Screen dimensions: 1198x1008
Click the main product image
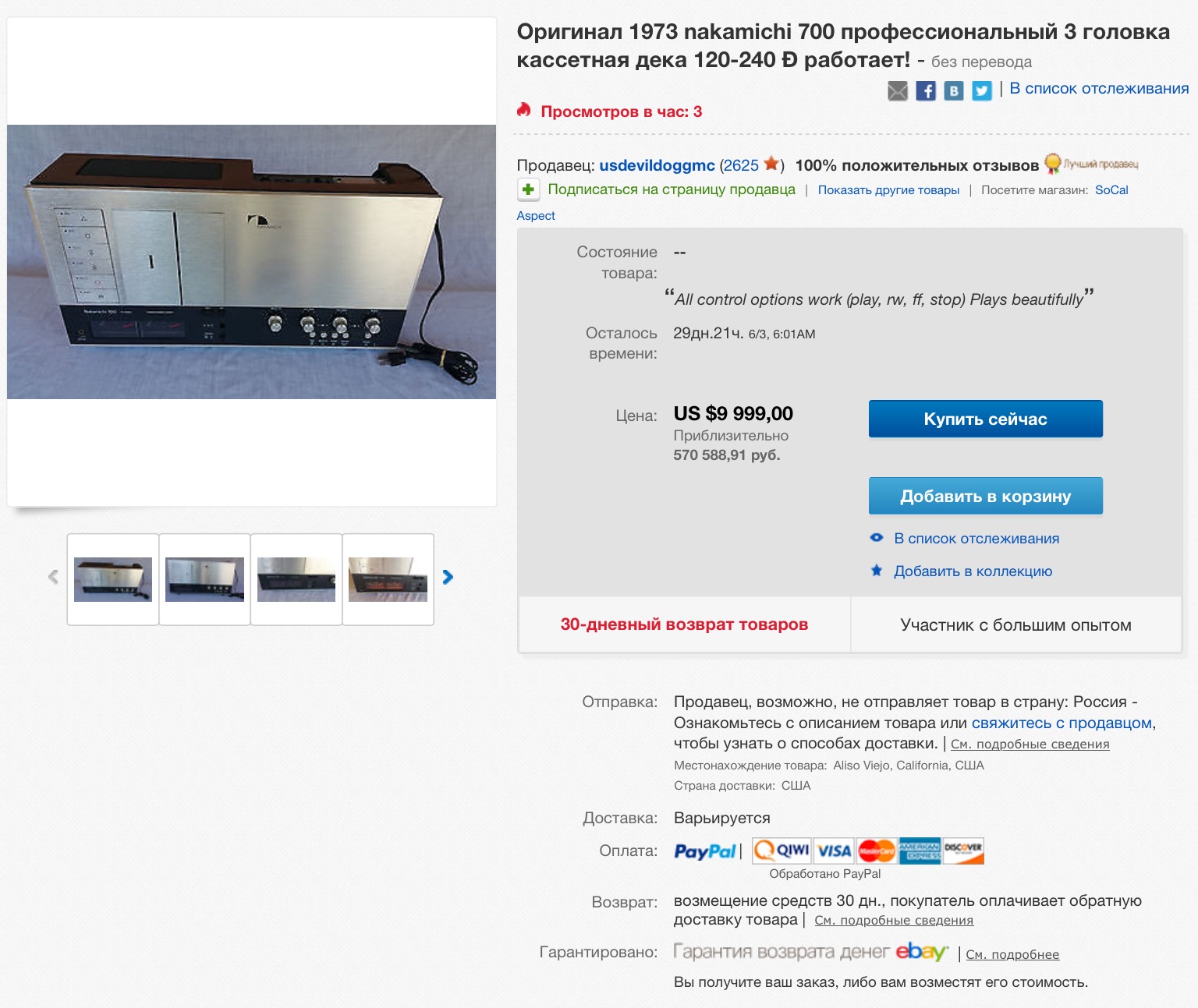tap(251, 262)
